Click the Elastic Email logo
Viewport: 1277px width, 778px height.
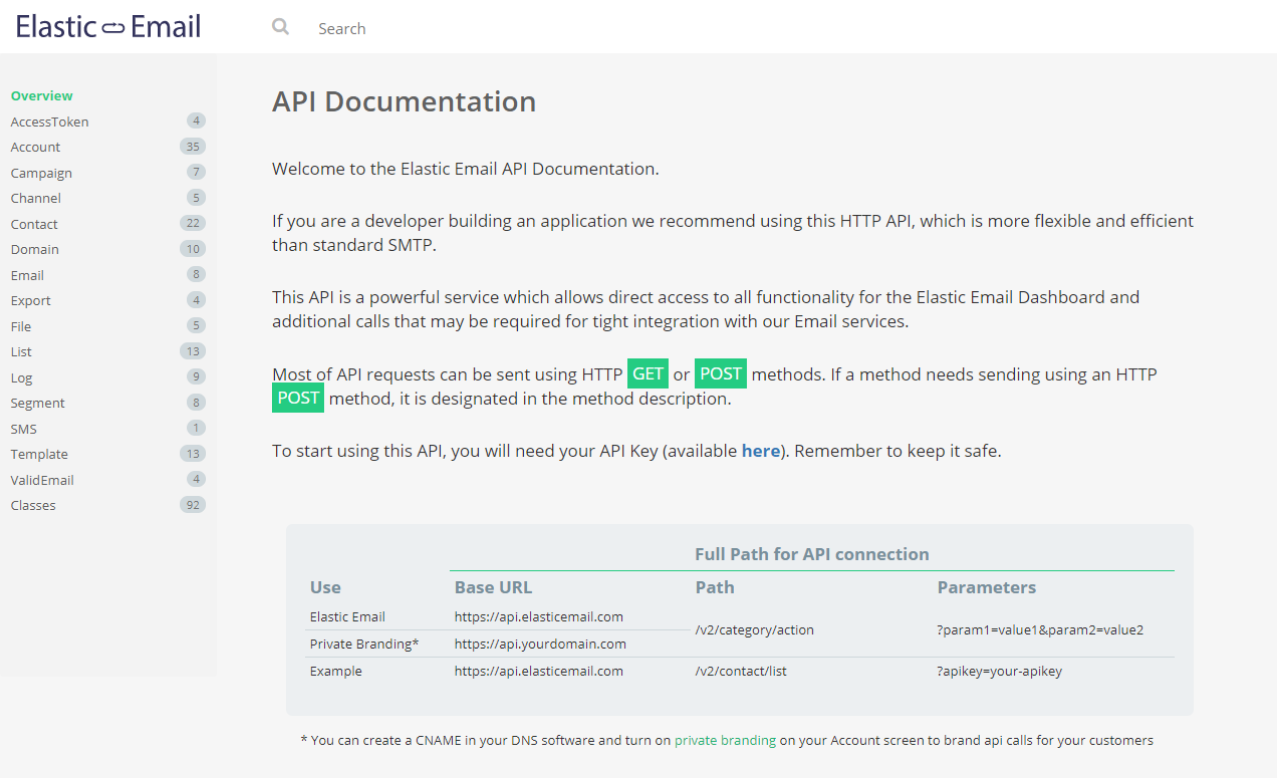coord(108,27)
